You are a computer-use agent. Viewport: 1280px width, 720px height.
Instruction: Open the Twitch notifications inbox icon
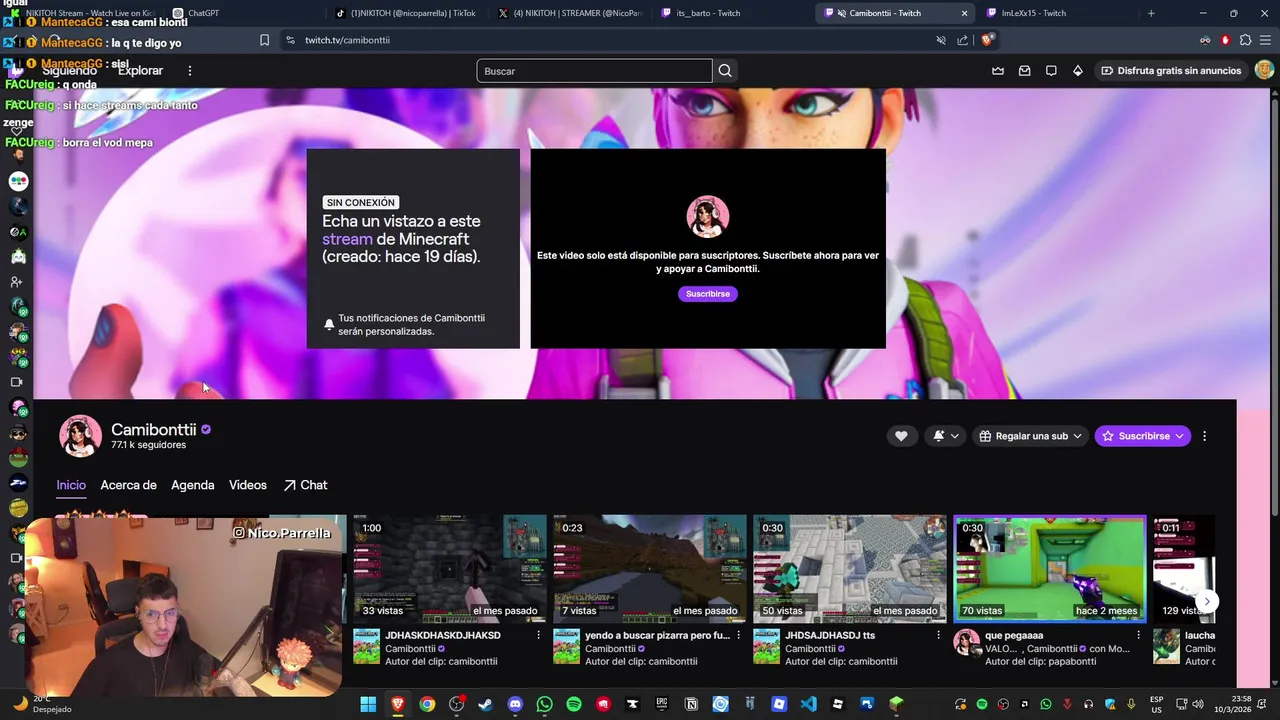pyautogui.click(x=1024, y=71)
